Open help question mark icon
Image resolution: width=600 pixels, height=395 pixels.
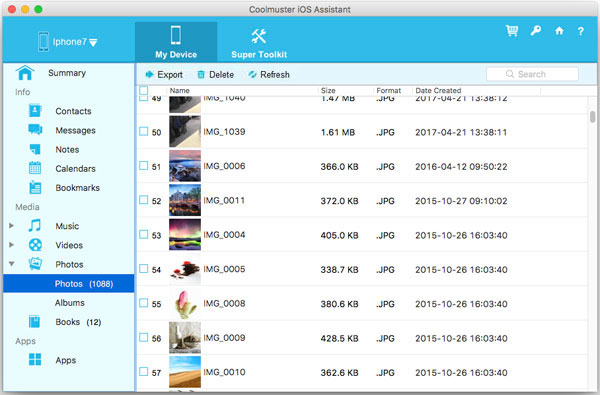click(x=580, y=31)
